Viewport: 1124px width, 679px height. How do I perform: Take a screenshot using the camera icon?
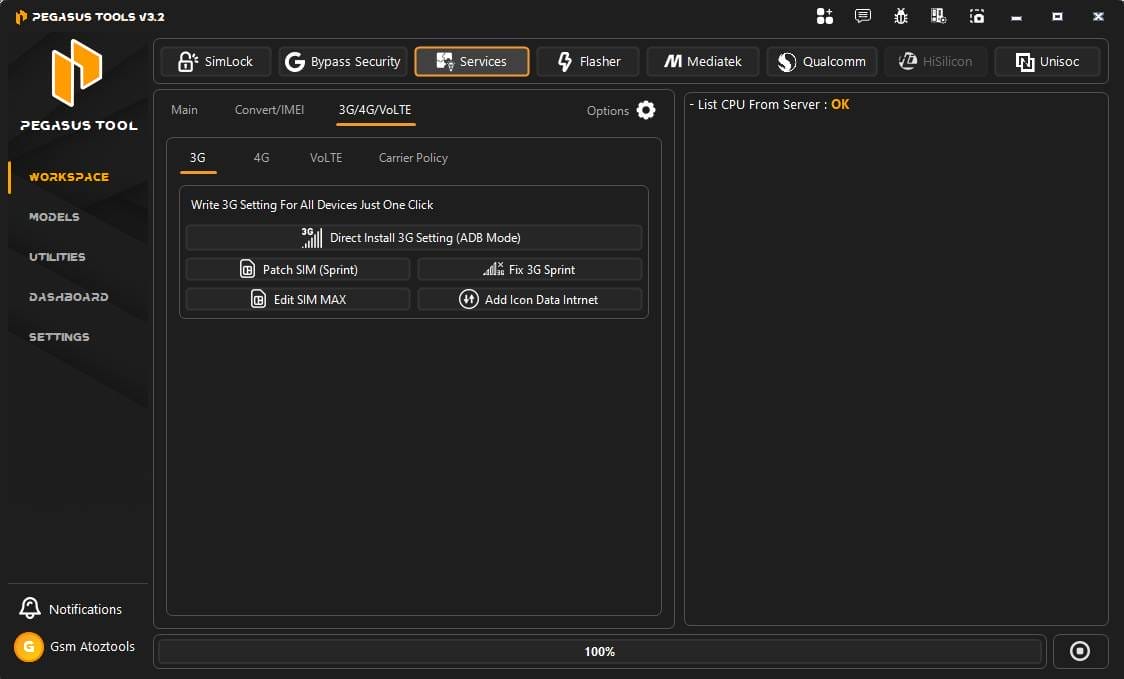[977, 16]
